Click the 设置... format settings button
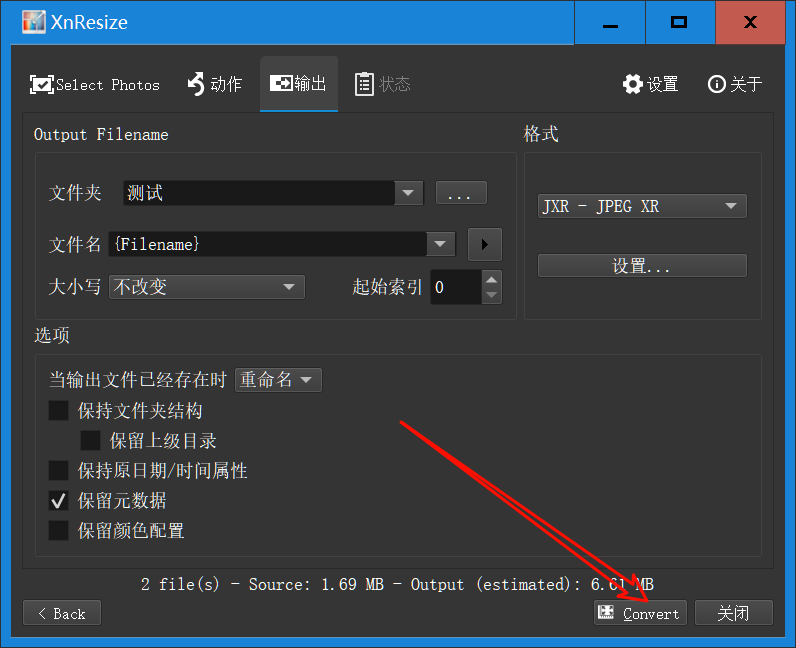This screenshot has height=648, width=796. click(642, 266)
